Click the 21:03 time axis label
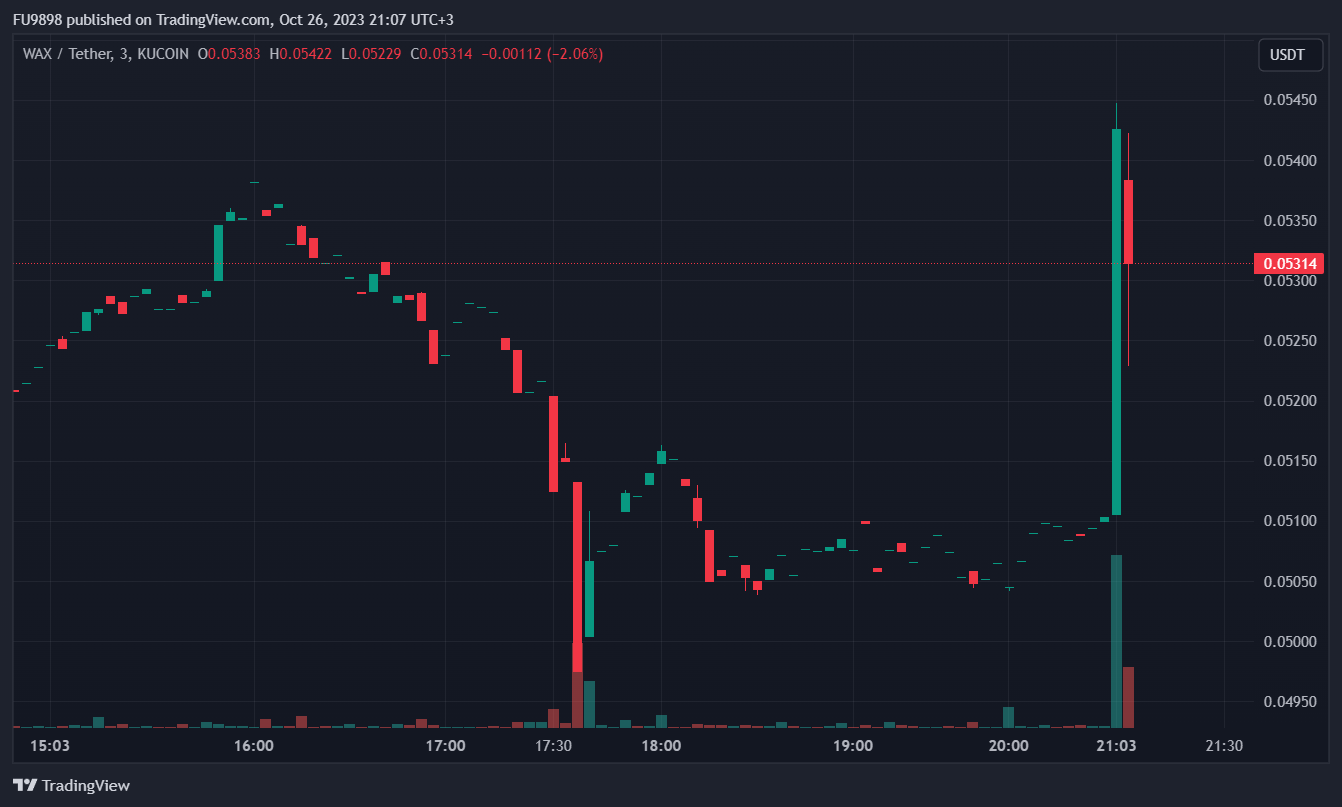The width and height of the screenshot is (1342, 807). 1116,746
